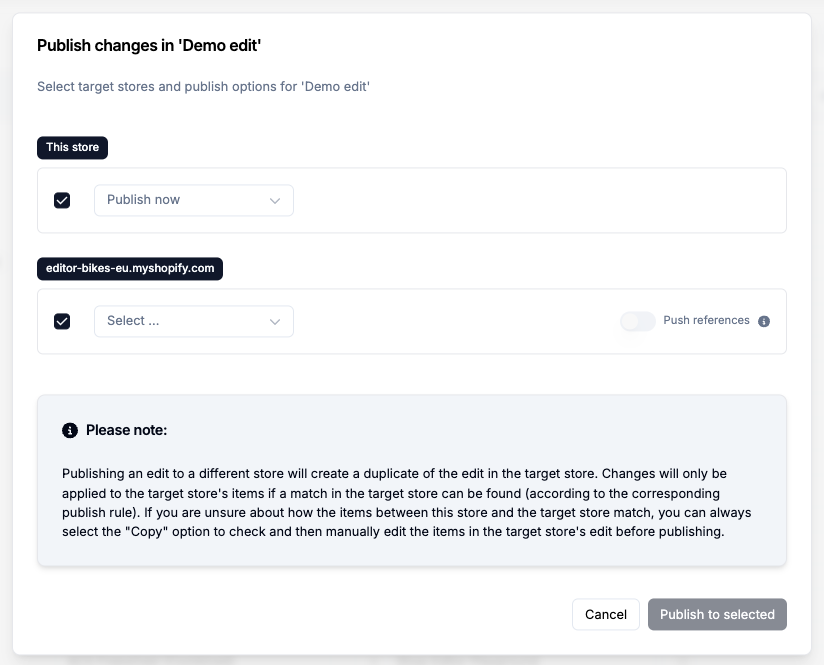
Task: Click the 'Publish to selected' button
Action: tap(717, 614)
